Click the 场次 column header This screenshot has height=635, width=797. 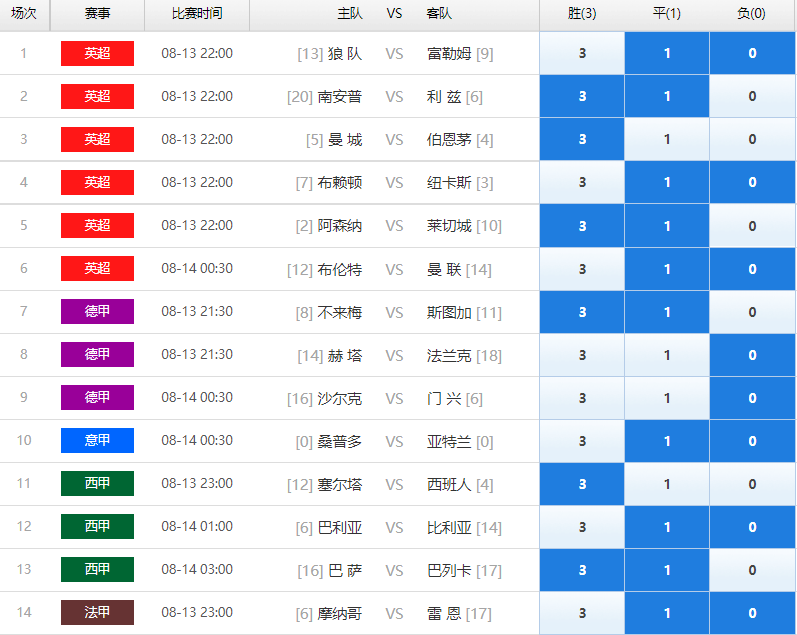(24, 14)
